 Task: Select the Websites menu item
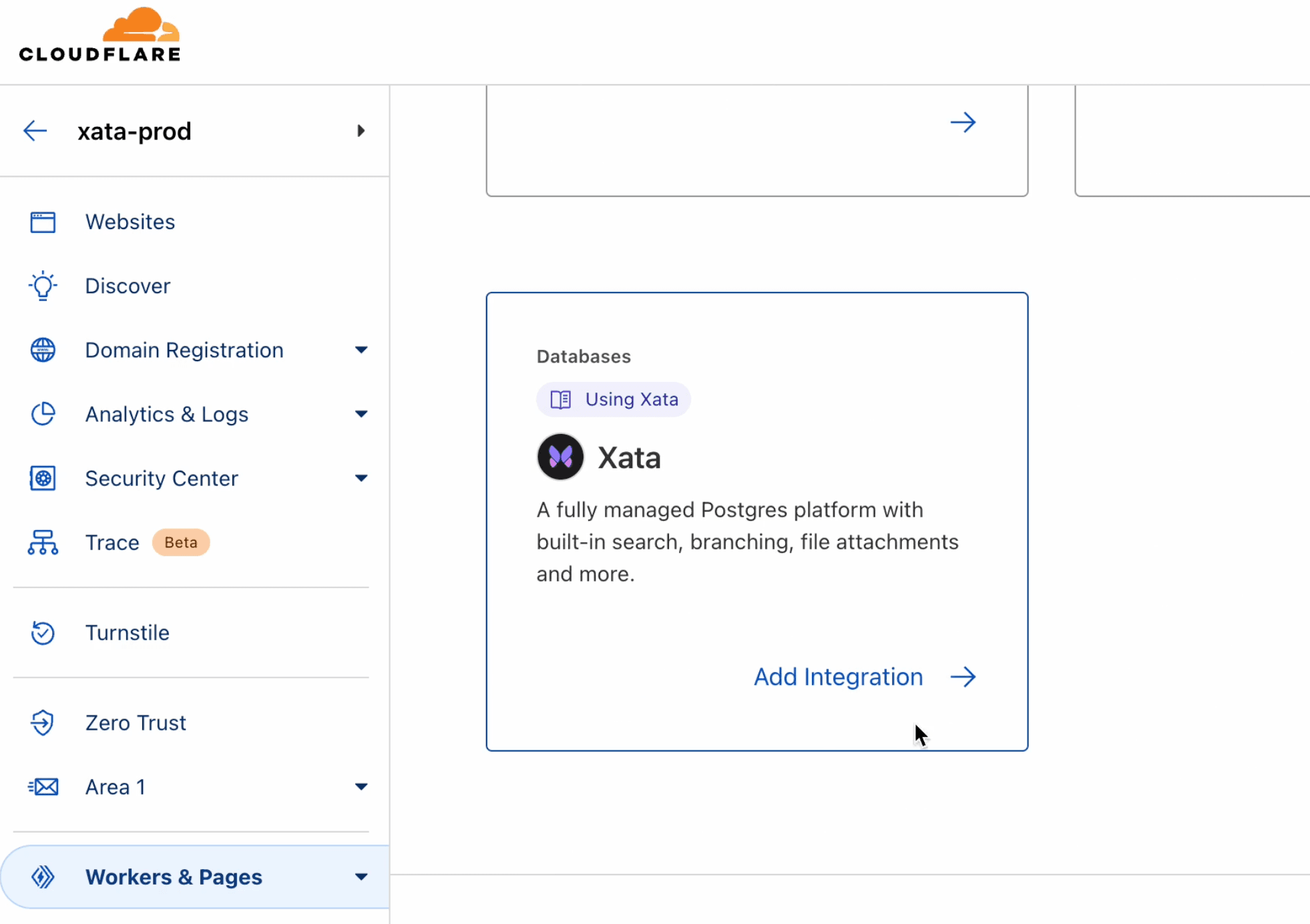click(130, 221)
